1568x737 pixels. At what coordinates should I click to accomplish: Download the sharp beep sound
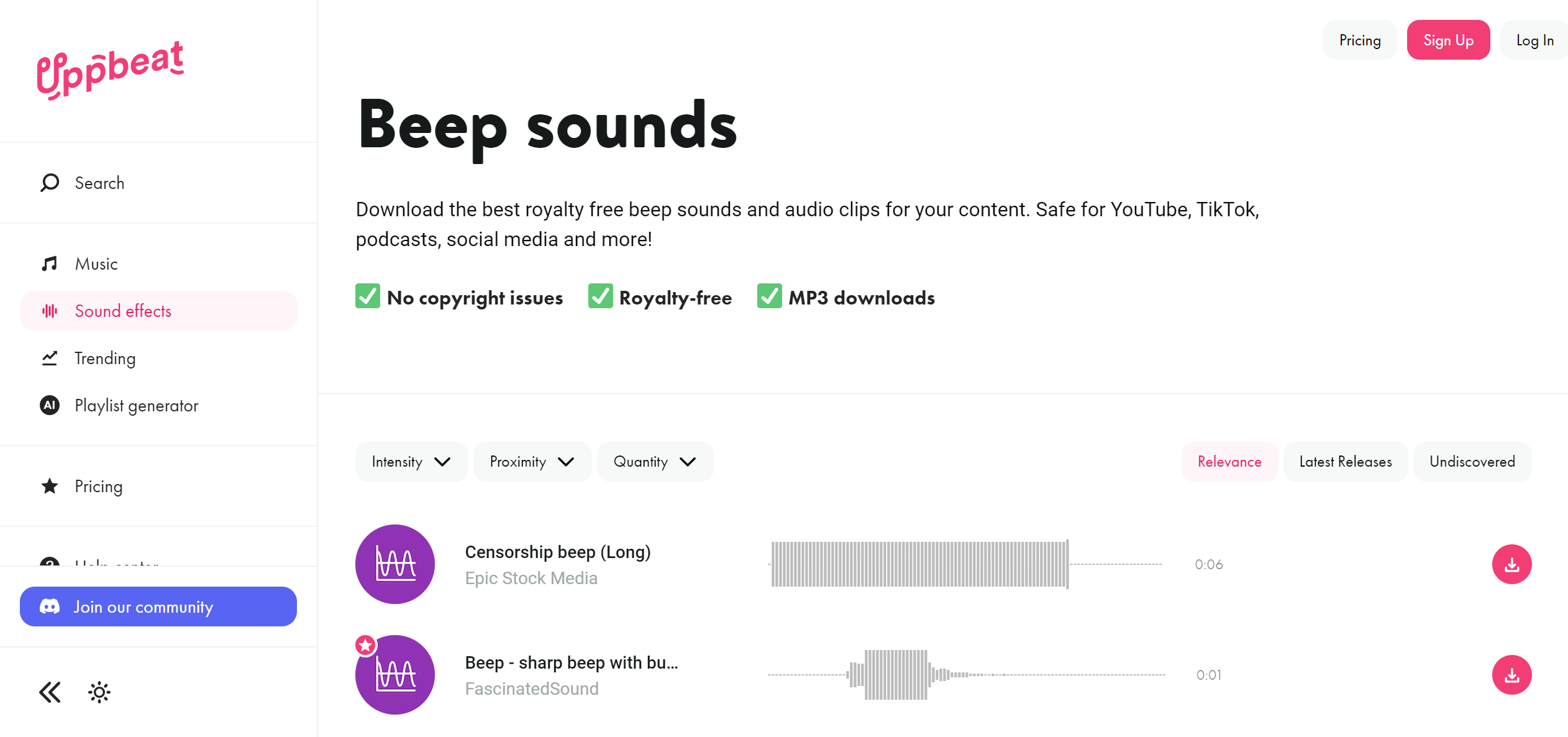[x=1511, y=675]
